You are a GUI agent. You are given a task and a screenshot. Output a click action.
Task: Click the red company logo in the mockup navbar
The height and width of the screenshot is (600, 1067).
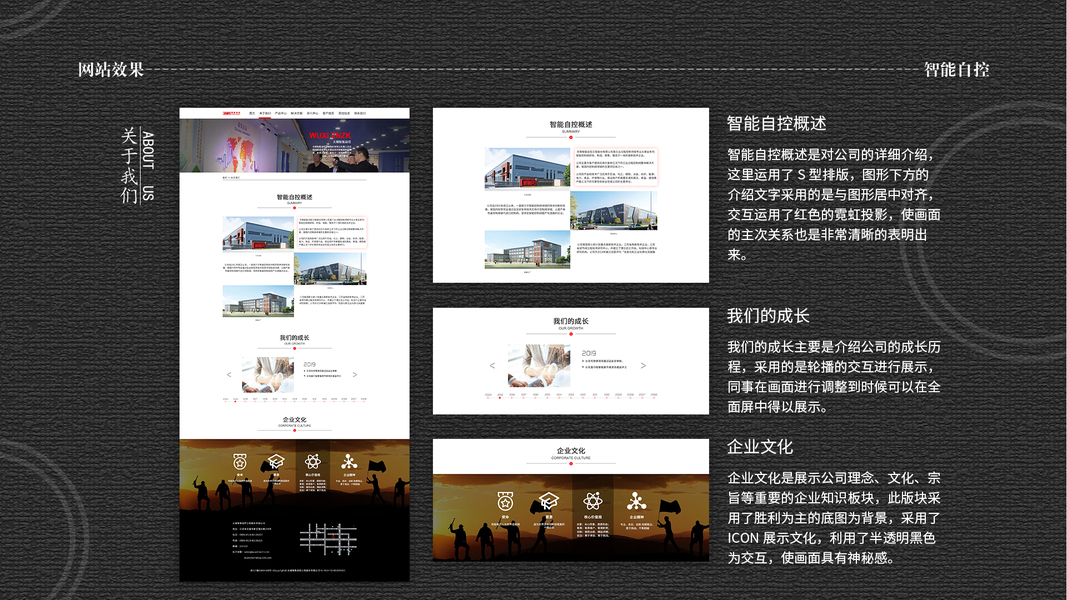click(x=231, y=114)
